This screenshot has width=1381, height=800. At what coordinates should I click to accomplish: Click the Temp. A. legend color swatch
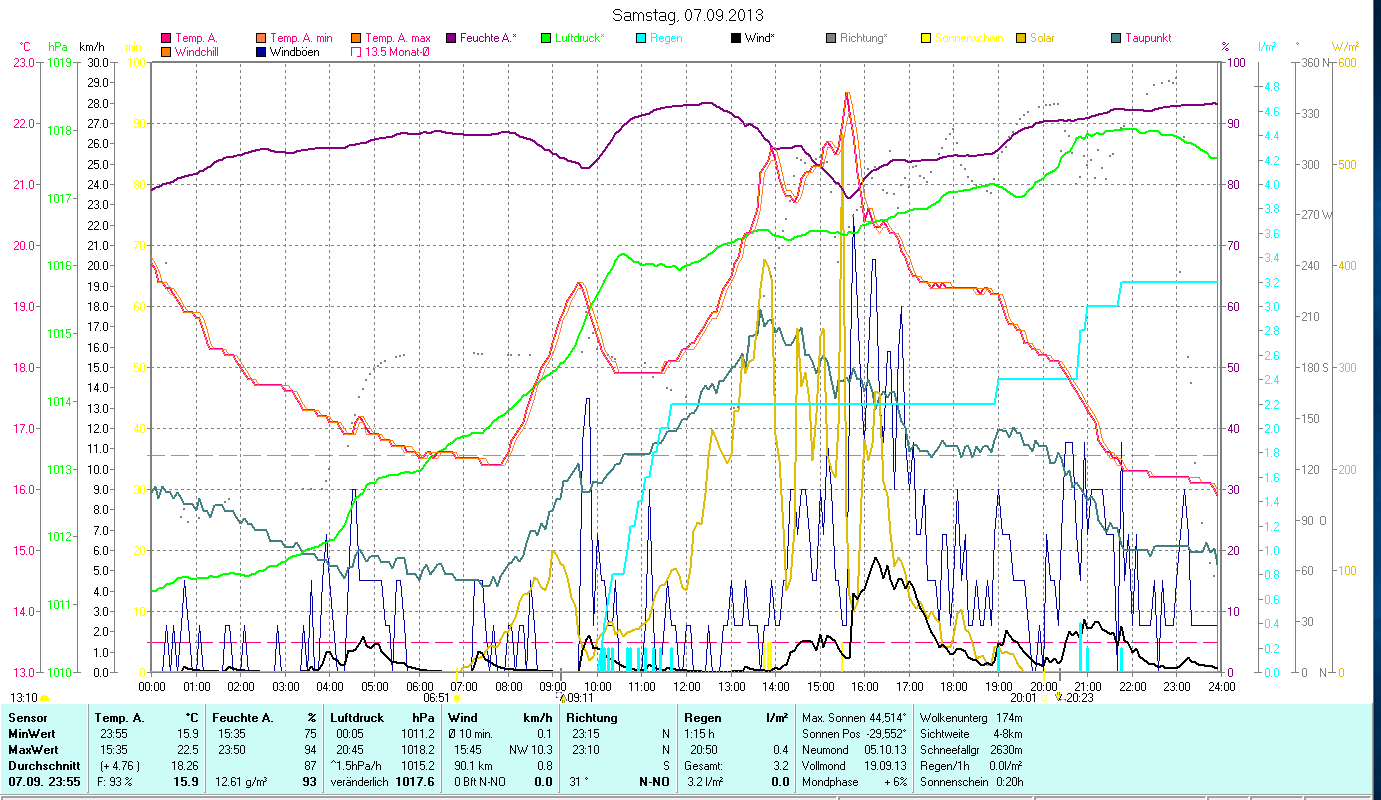coord(165,38)
